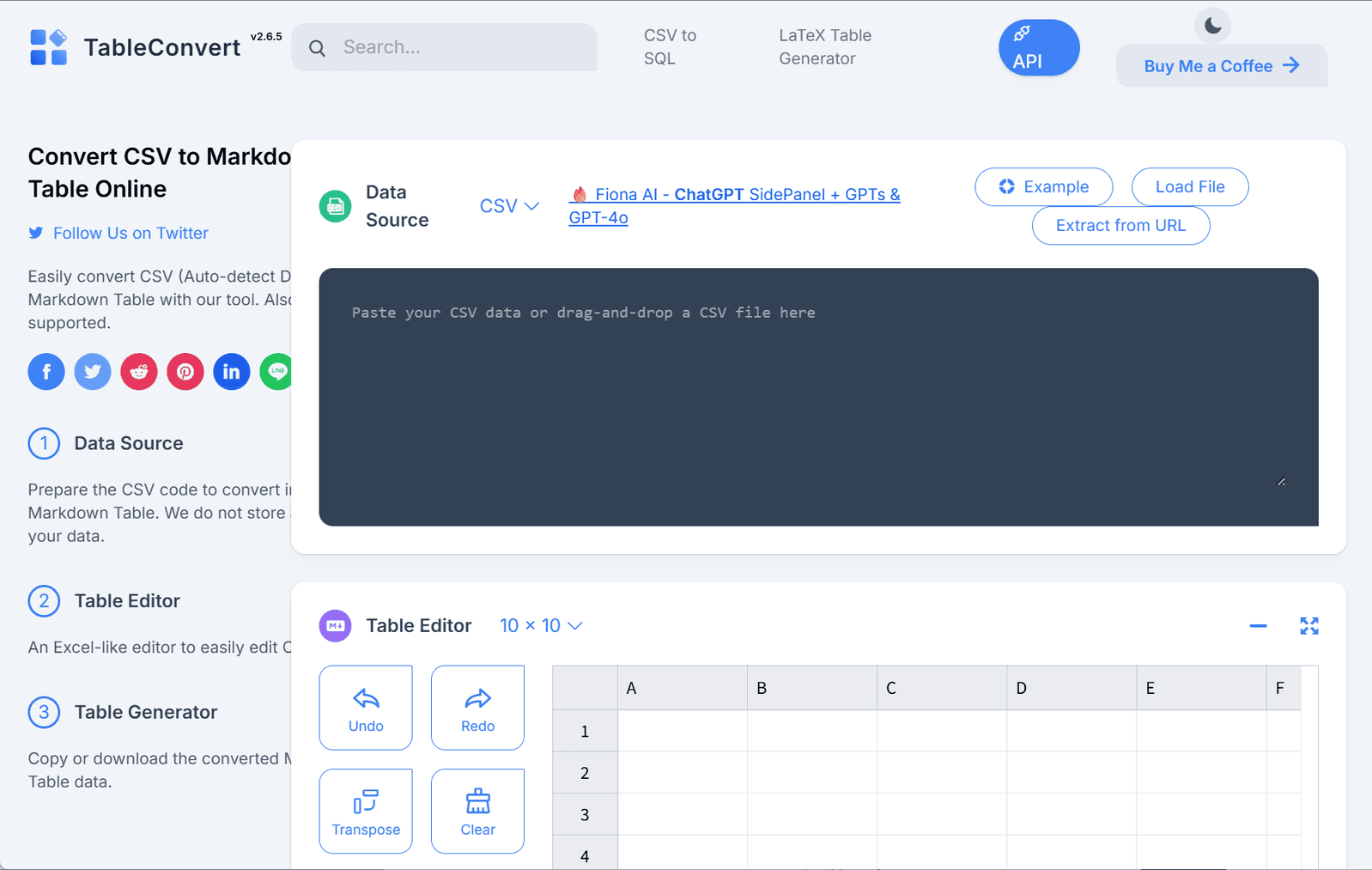Select row 2 header
This screenshot has height=870, width=1372.
click(x=585, y=773)
